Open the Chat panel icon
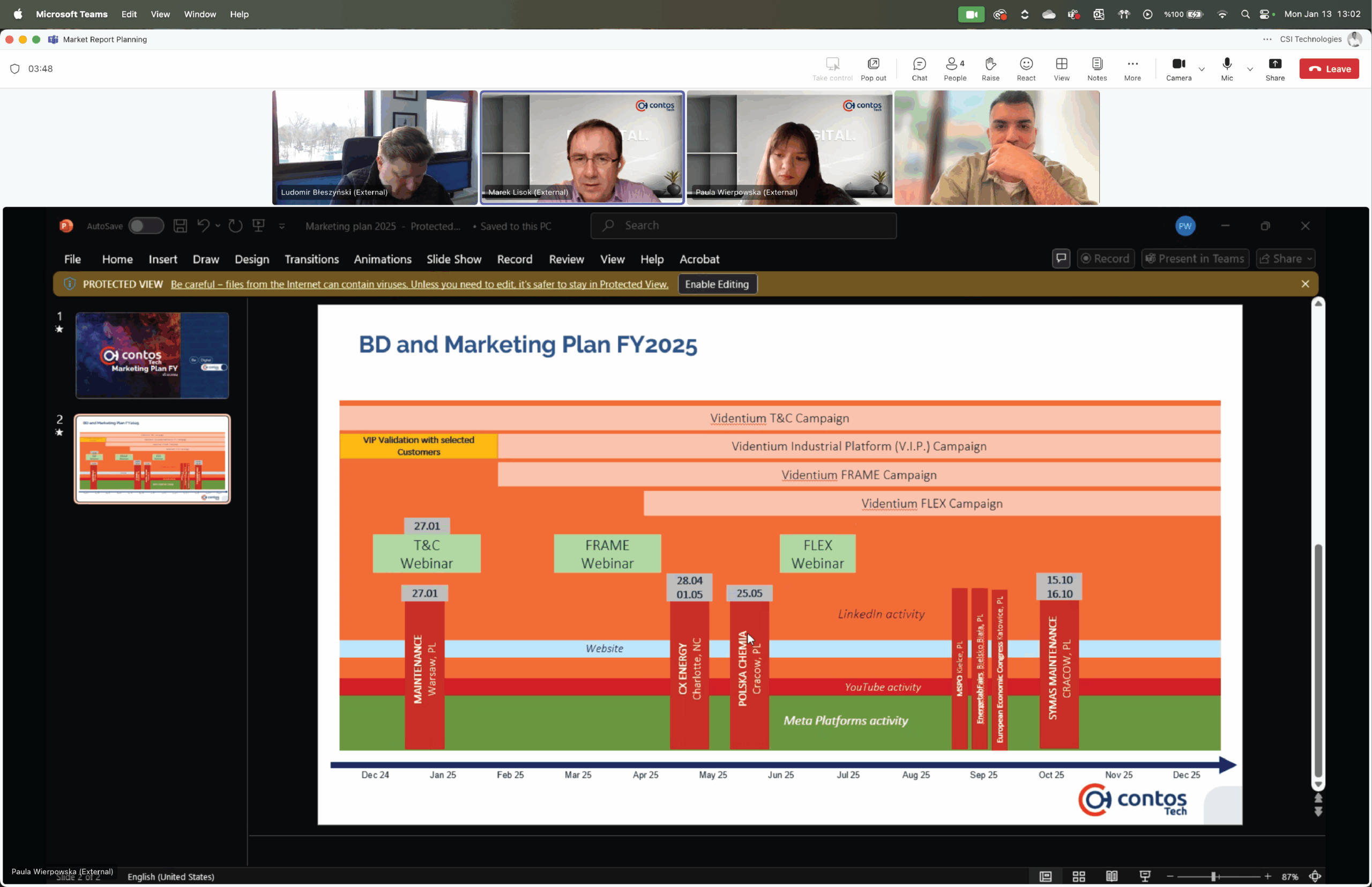The width and height of the screenshot is (1372, 887). [x=919, y=69]
